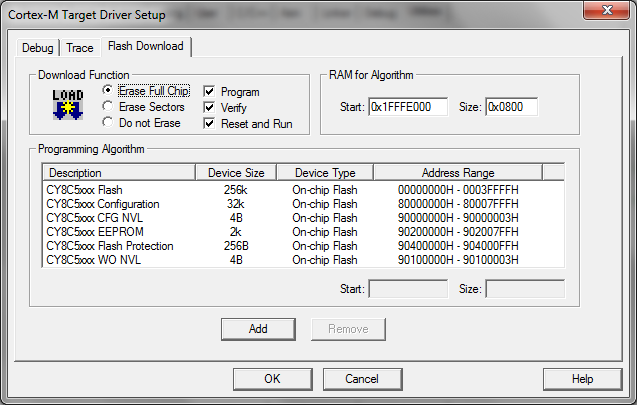Toggle the Program checkbox
This screenshot has width=637, height=405.
point(209,91)
